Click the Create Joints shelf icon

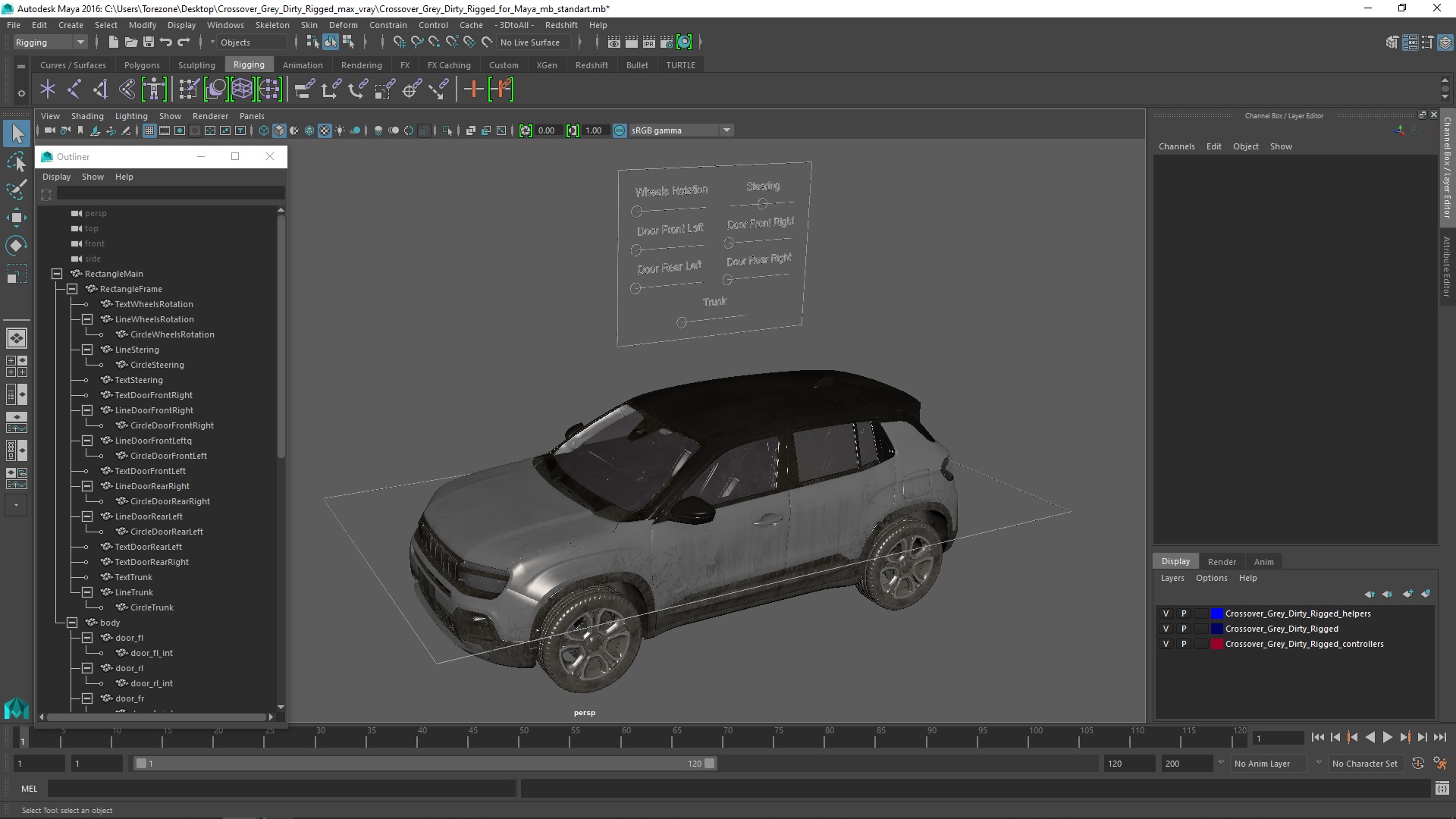74,89
